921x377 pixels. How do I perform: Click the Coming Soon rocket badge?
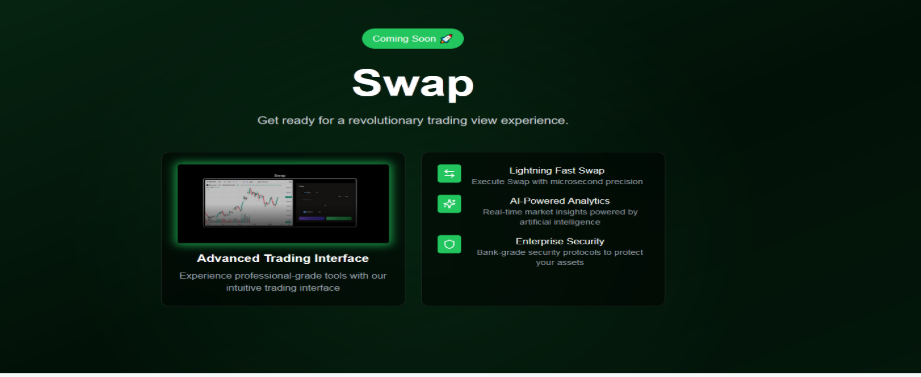(x=412, y=39)
